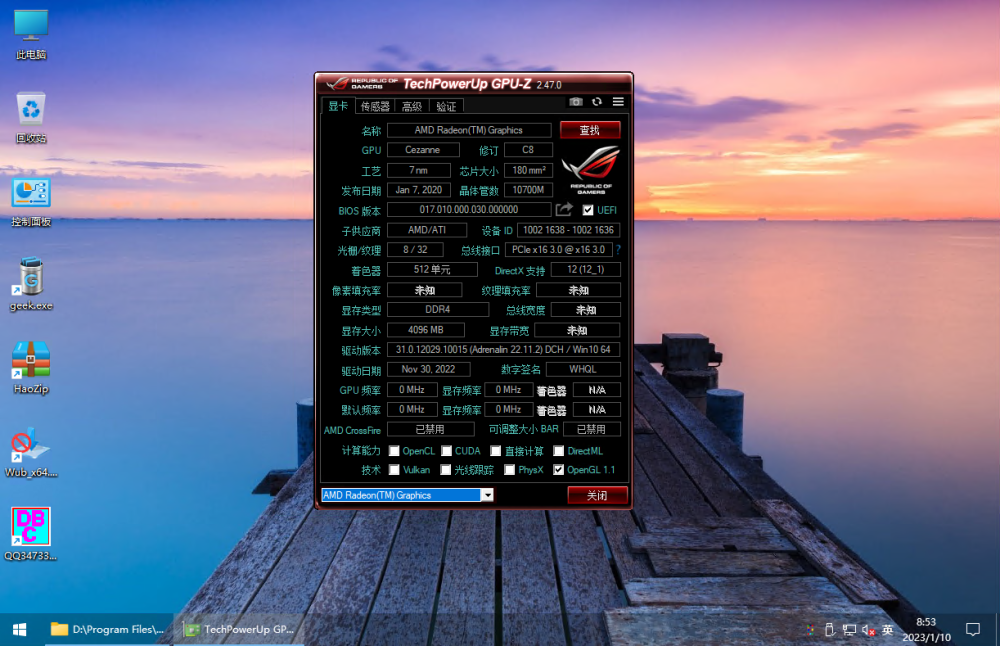Image resolution: width=1000 pixels, height=646 pixels.
Task: Click the C8 revision field
Action: coord(528,150)
